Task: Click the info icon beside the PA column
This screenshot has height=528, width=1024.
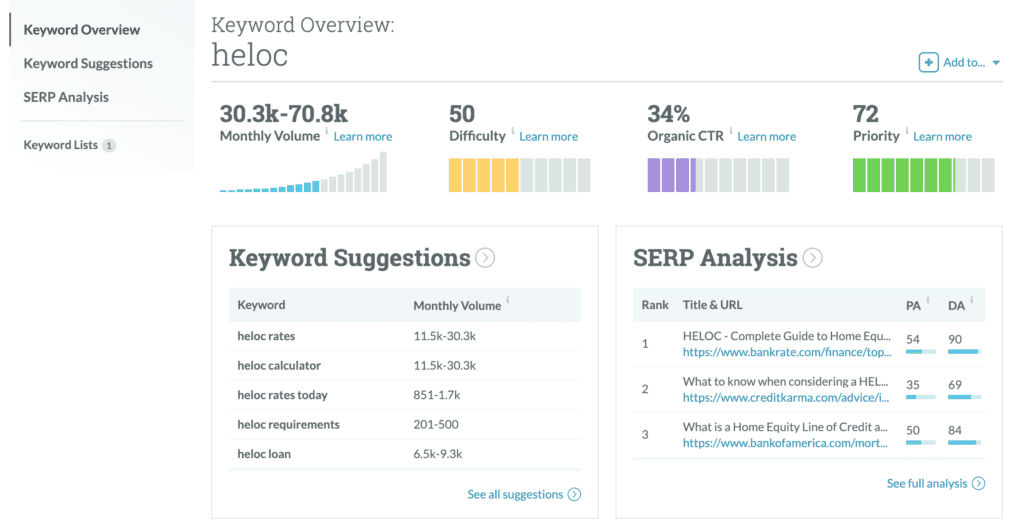Action: [927, 301]
